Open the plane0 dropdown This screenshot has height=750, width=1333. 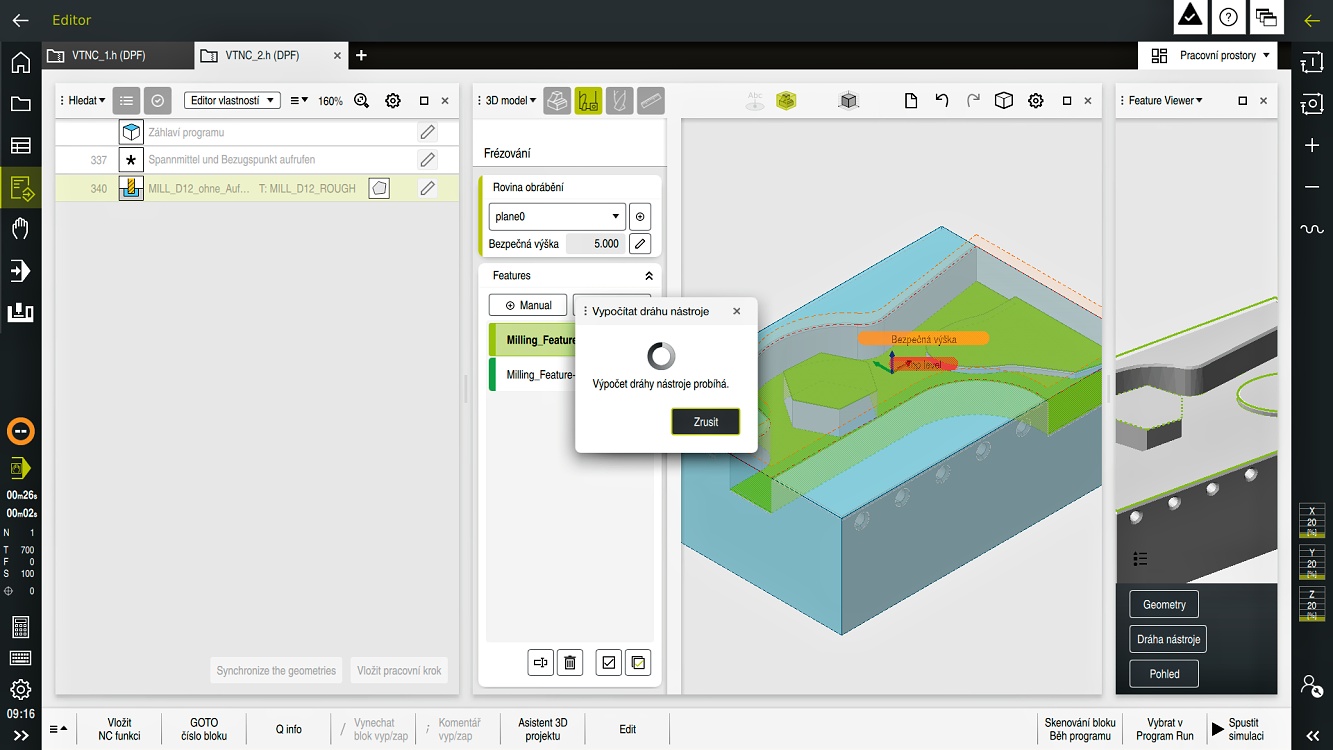pyautogui.click(x=557, y=217)
